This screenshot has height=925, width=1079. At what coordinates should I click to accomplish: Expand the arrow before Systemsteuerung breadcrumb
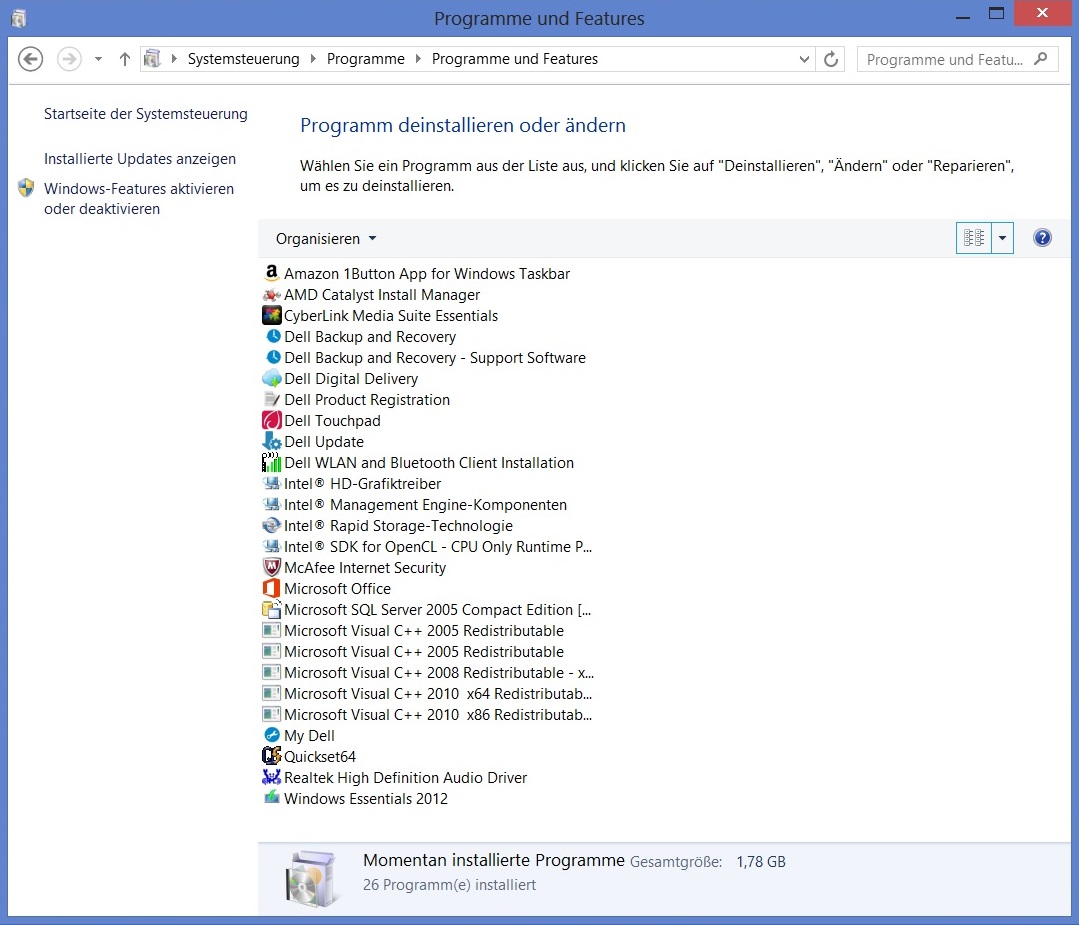(174, 59)
